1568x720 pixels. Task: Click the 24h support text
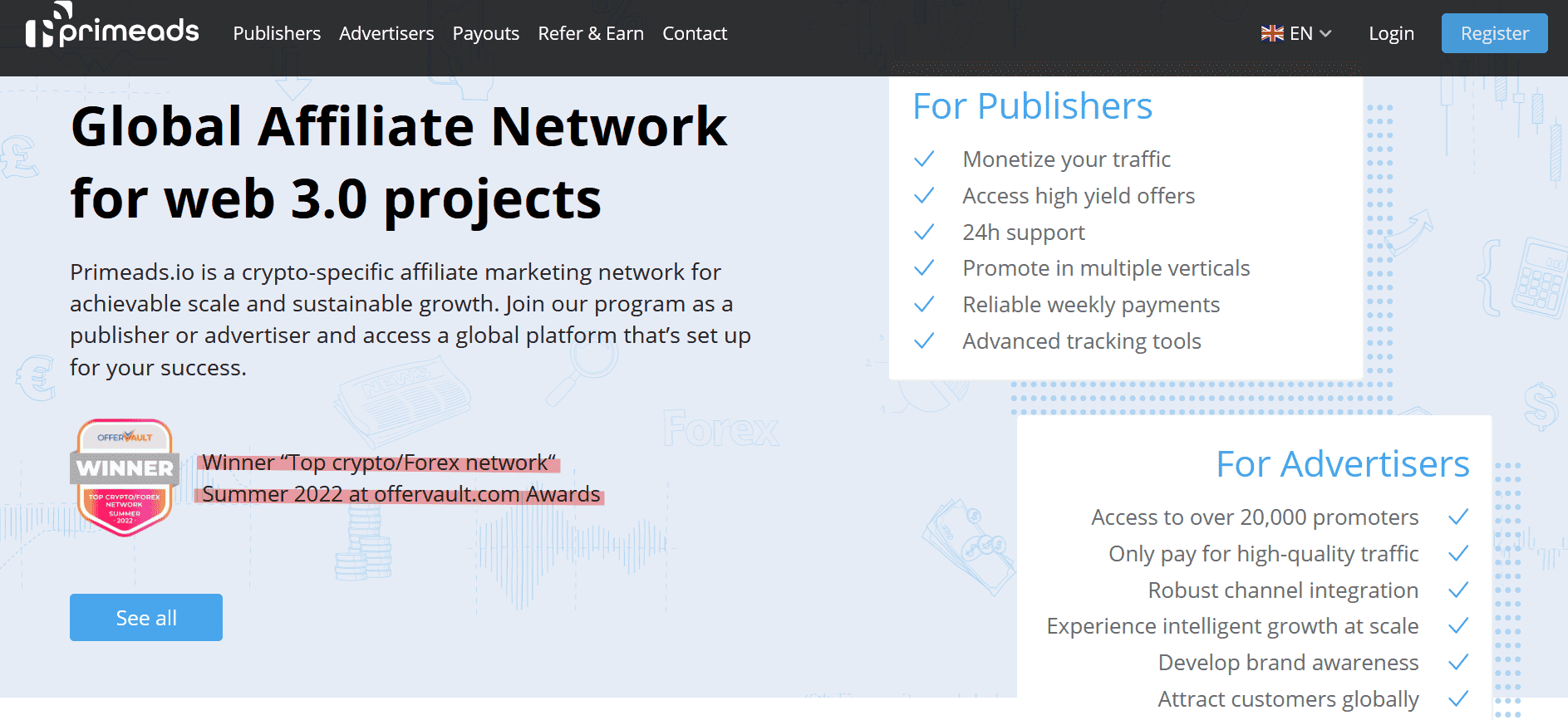coord(1024,233)
